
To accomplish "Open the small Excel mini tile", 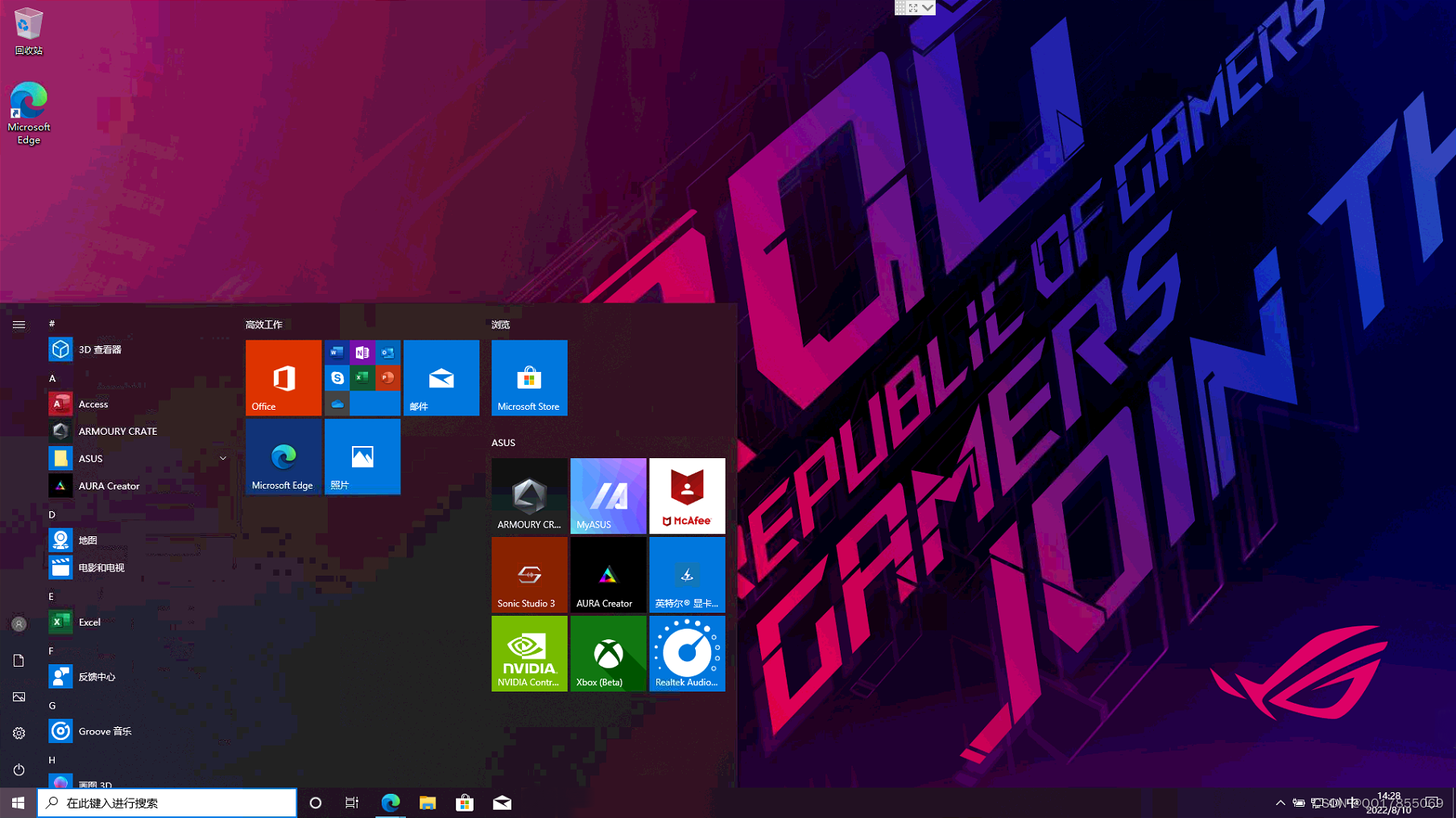I will [362, 378].
